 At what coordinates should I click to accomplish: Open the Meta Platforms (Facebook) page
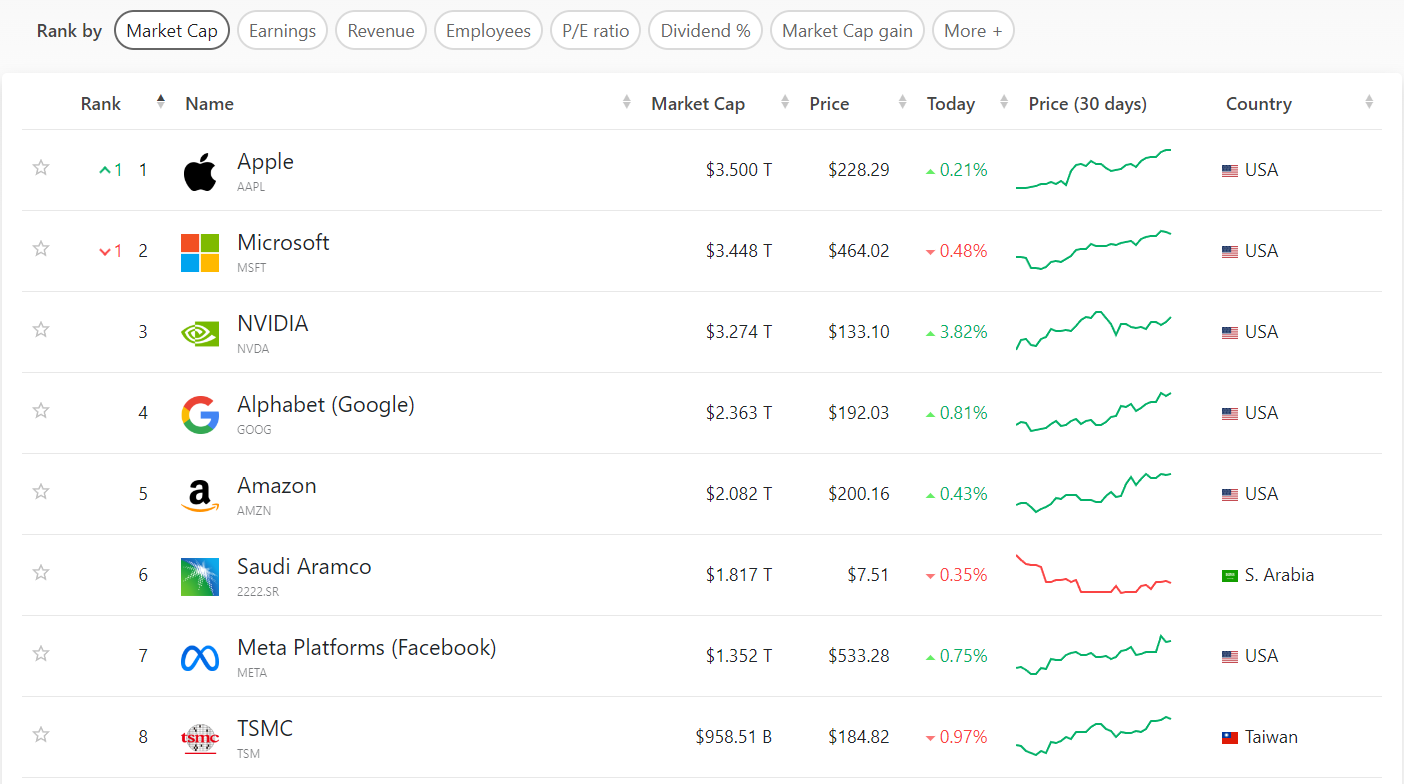tap(367, 648)
